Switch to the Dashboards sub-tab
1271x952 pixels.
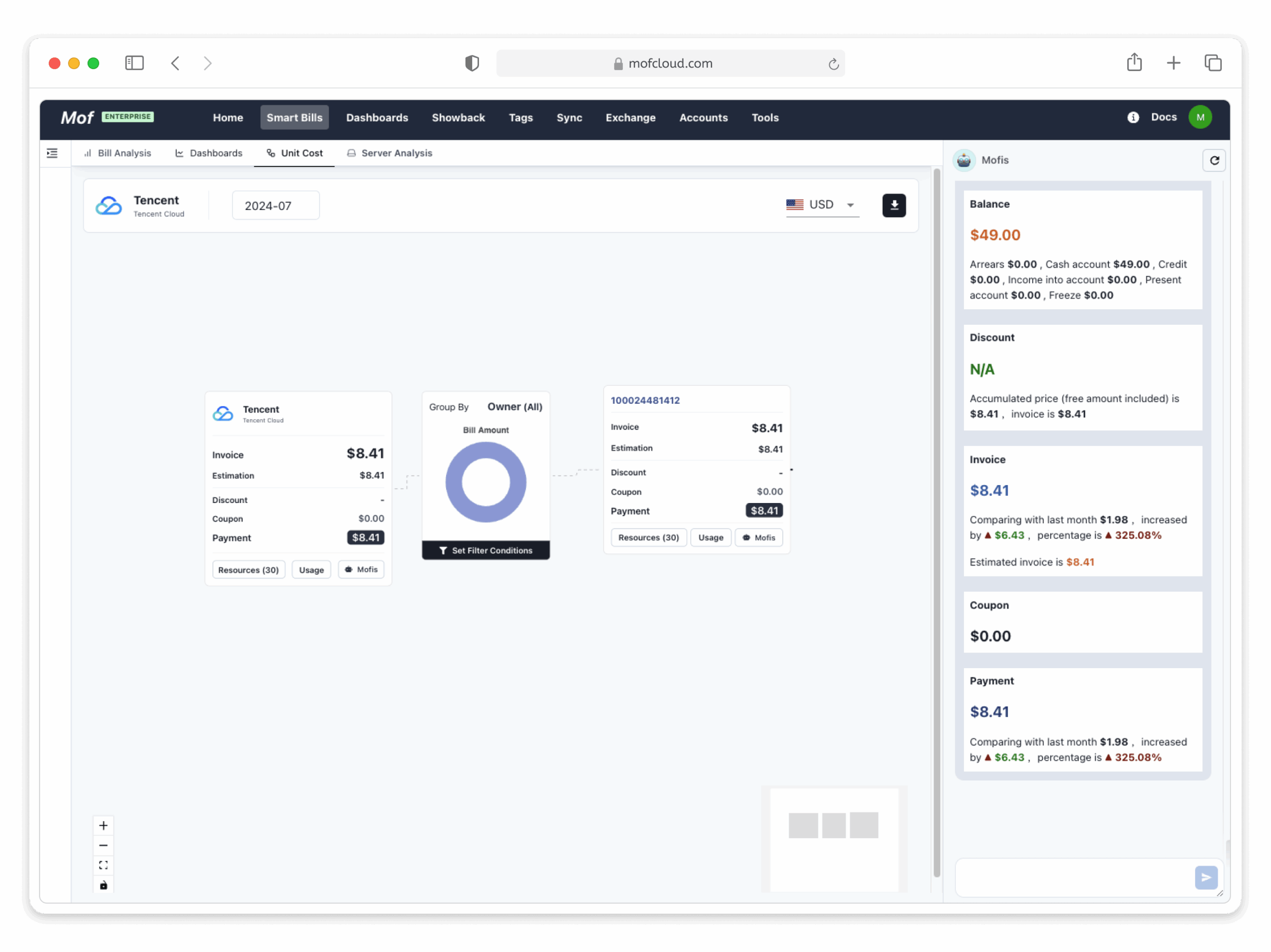[x=209, y=153]
